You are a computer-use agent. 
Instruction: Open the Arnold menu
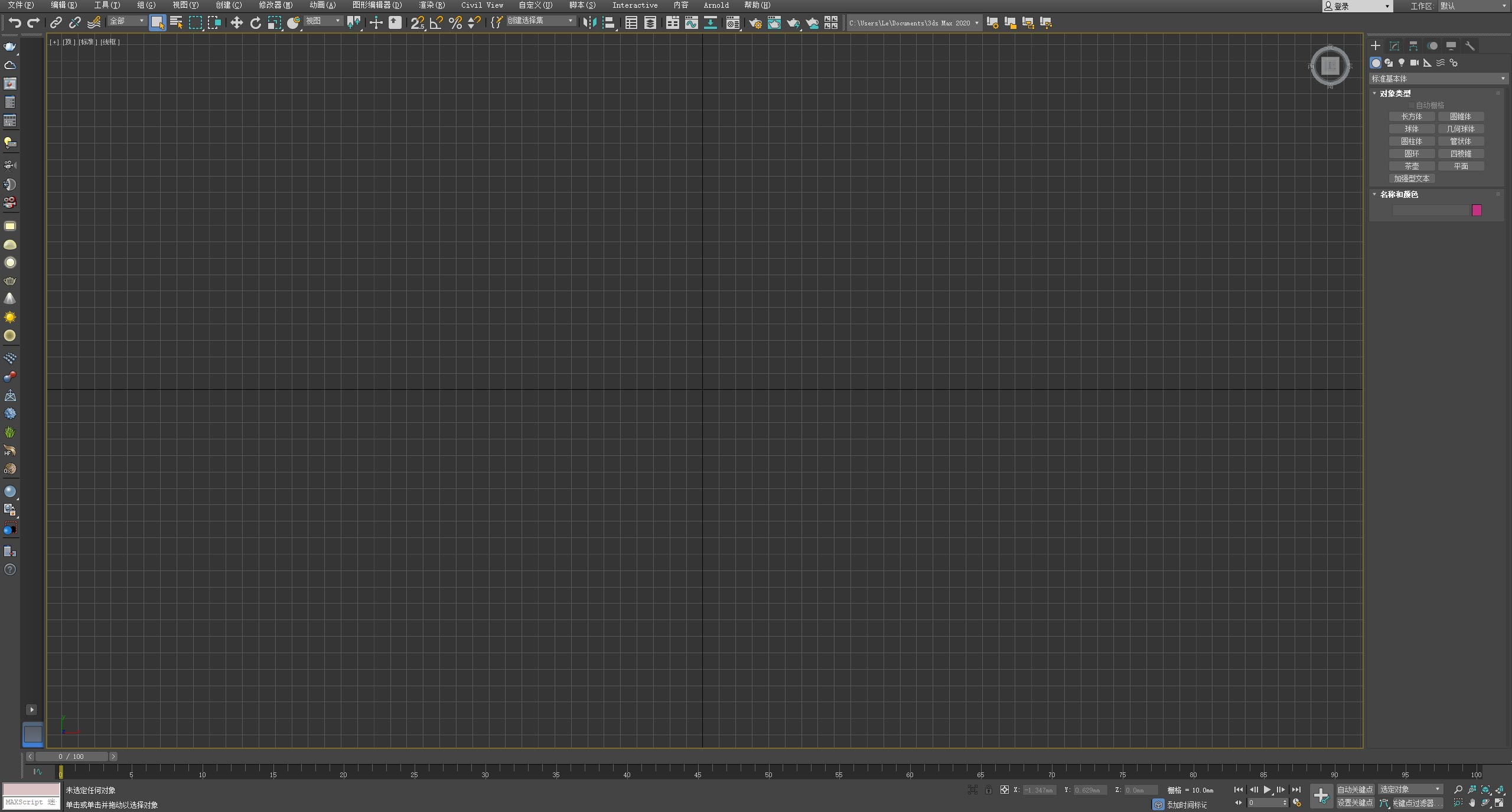pos(716,5)
